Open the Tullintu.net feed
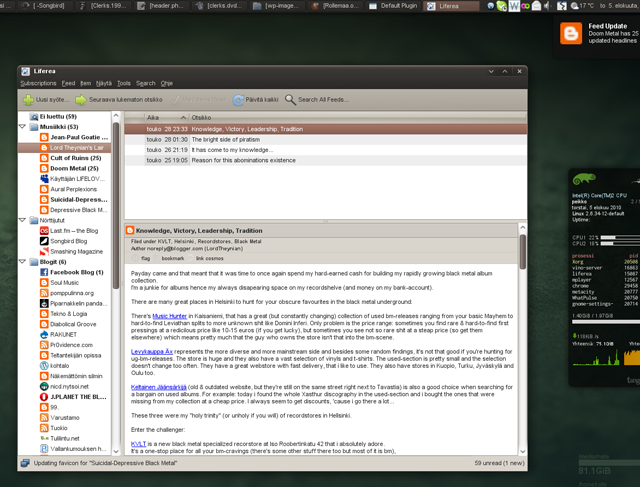The image size is (640, 487). point(64,438)
